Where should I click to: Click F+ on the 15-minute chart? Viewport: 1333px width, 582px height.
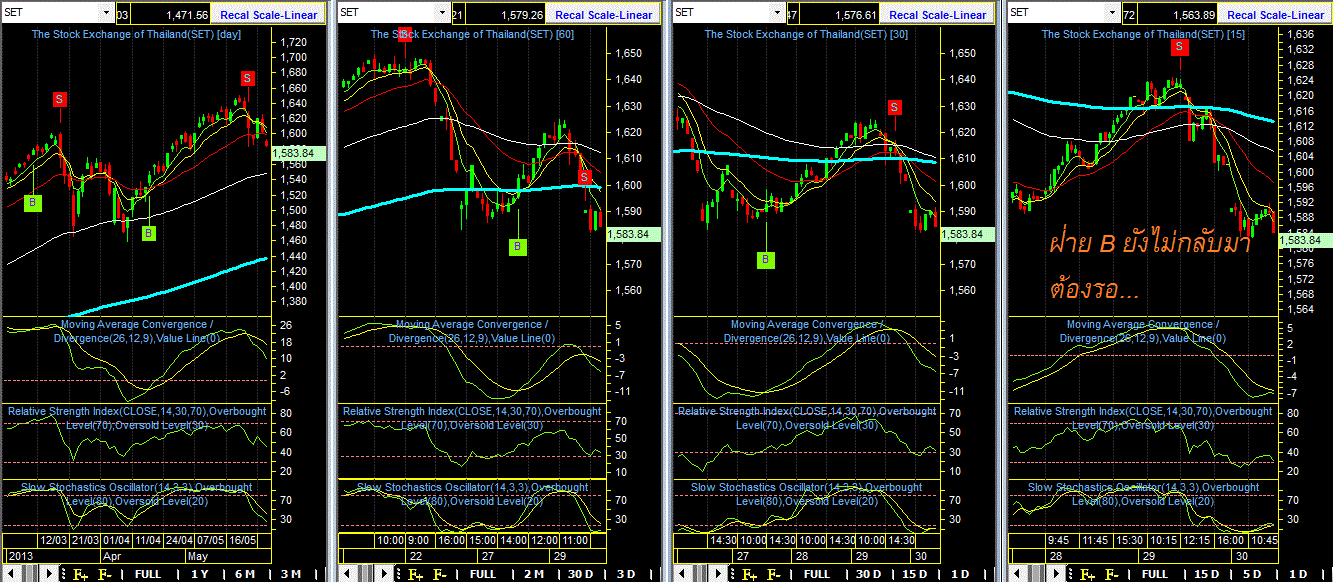tap(1088, 574)
